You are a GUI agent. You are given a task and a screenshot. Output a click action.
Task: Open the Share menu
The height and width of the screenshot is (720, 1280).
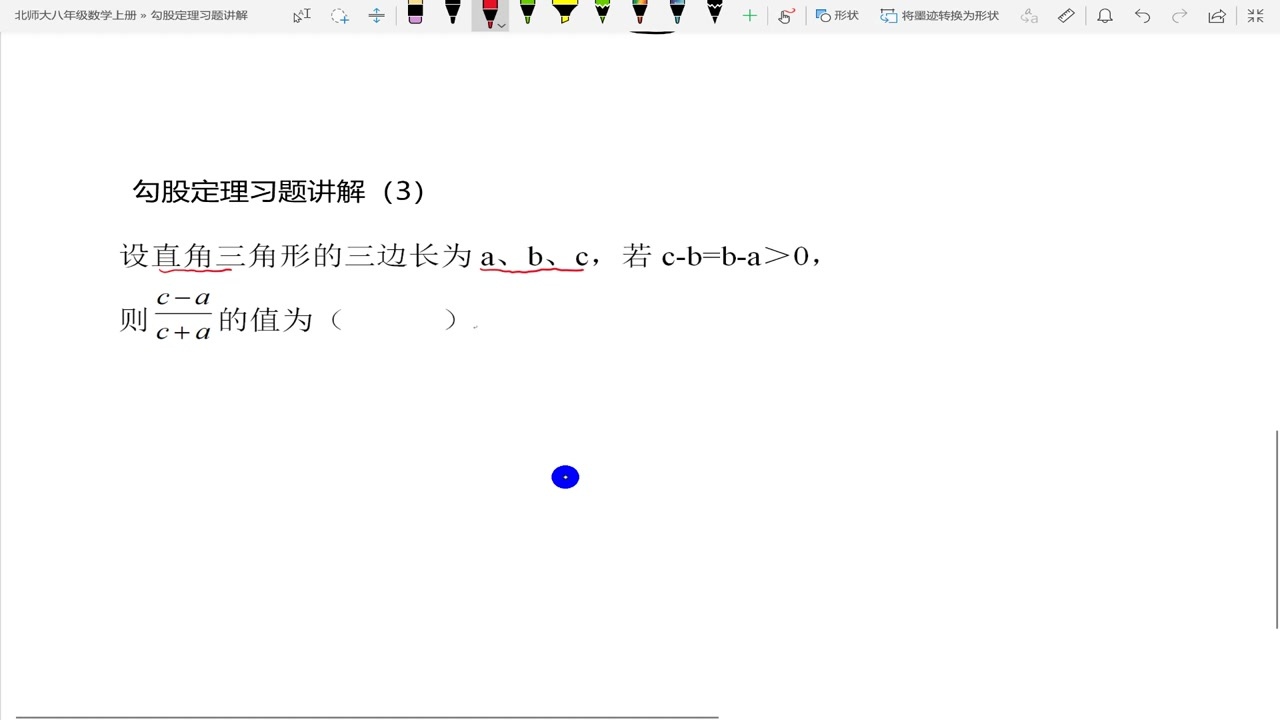tap(1217, 15)
